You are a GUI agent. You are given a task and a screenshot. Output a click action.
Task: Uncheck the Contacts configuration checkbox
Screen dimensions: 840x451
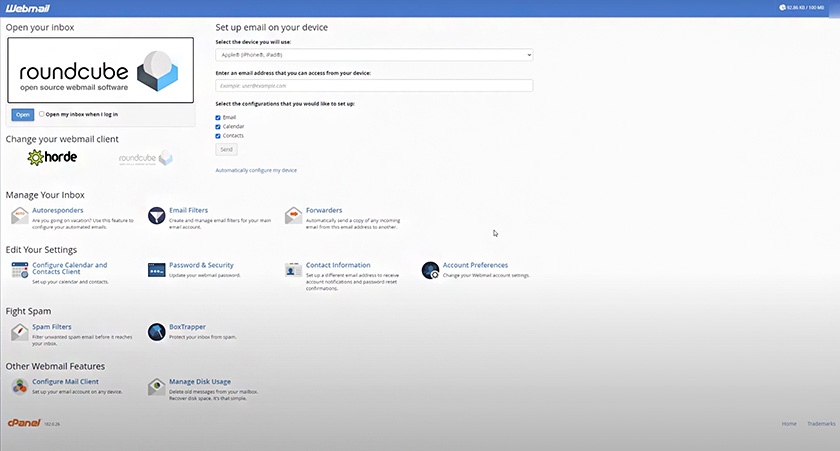218,136
